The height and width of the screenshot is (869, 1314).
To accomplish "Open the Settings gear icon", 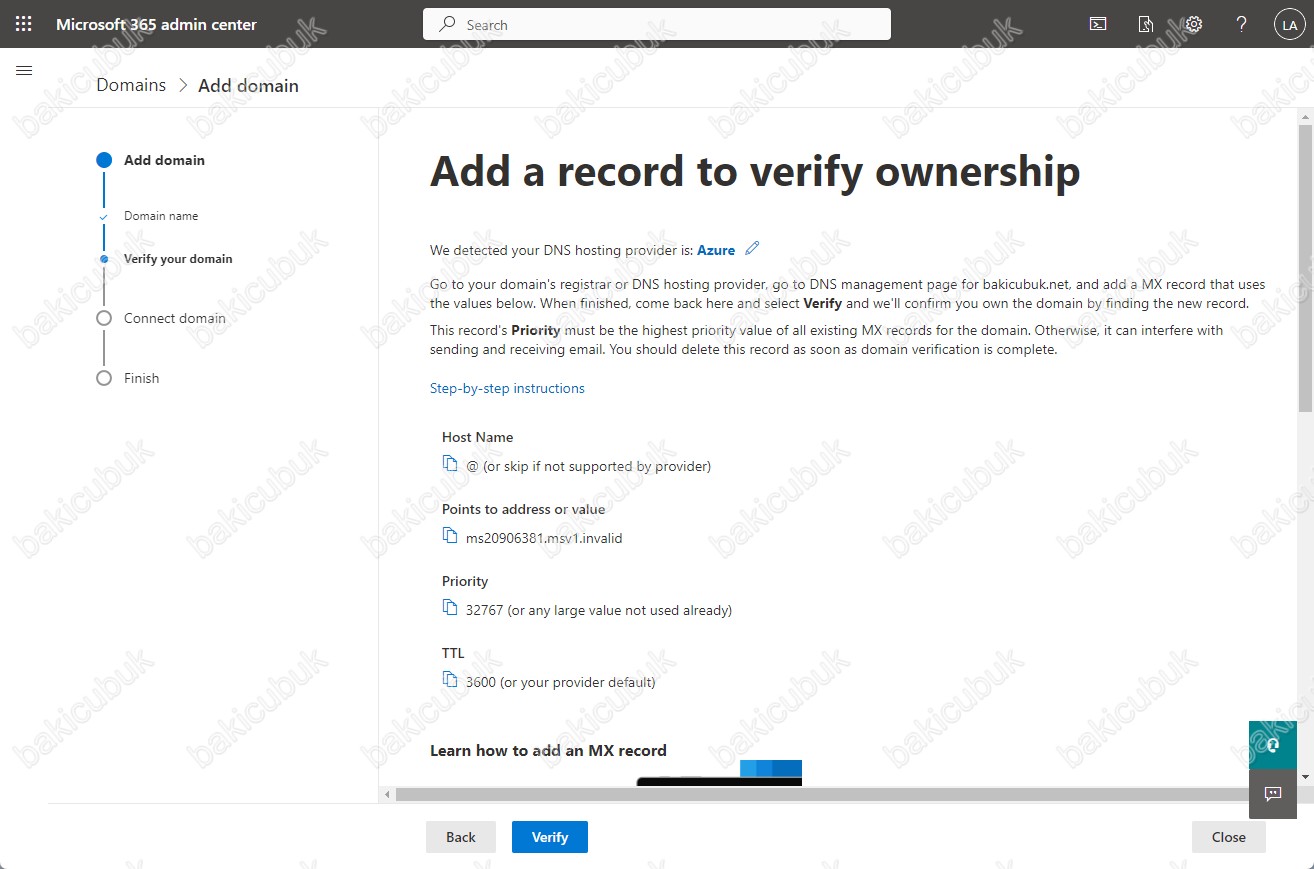I will coord(1193,24).
